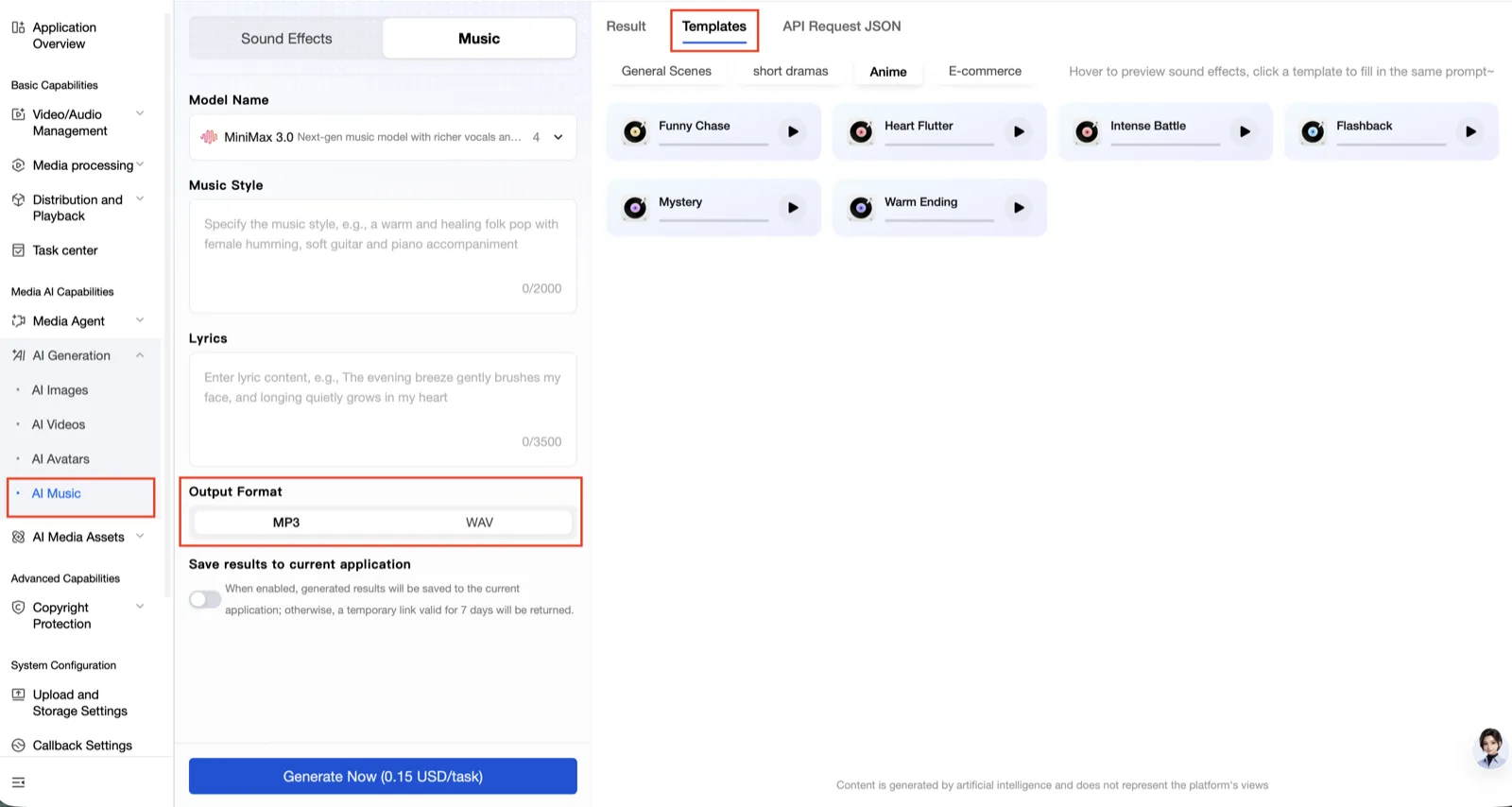This screenshot has width=1512, height=807.
Task: Open the Model Name dropdown
Action: [383, 137]
